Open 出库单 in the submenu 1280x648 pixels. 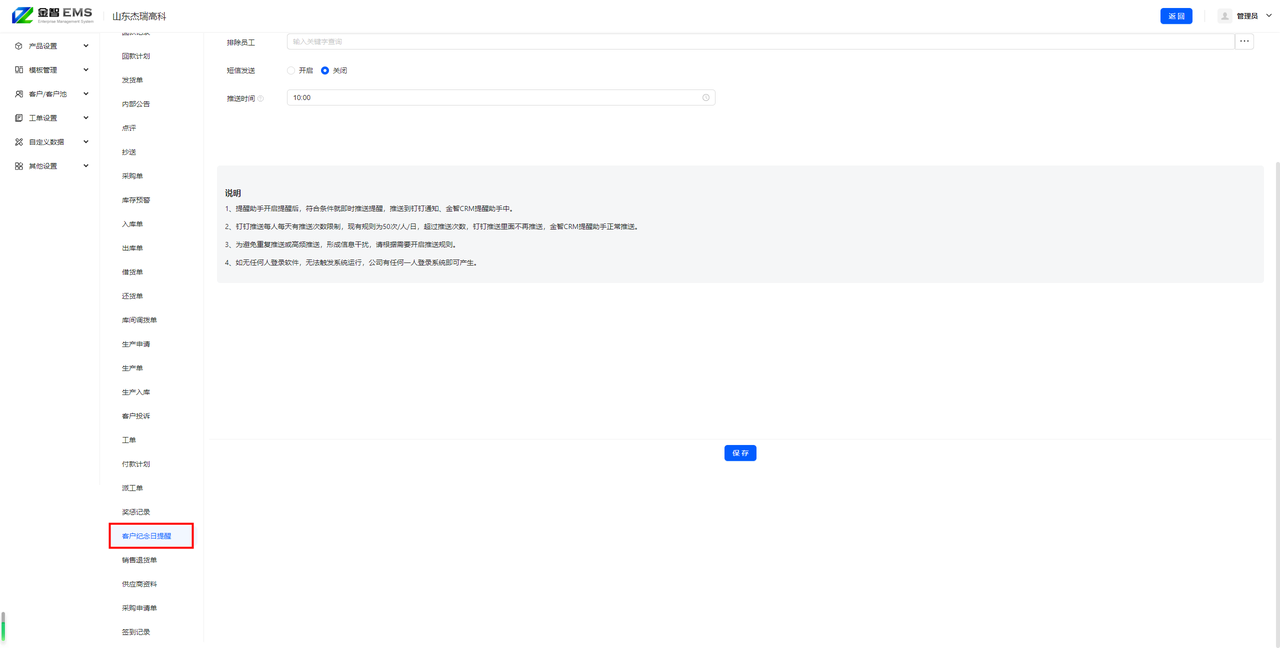[133, 248]
